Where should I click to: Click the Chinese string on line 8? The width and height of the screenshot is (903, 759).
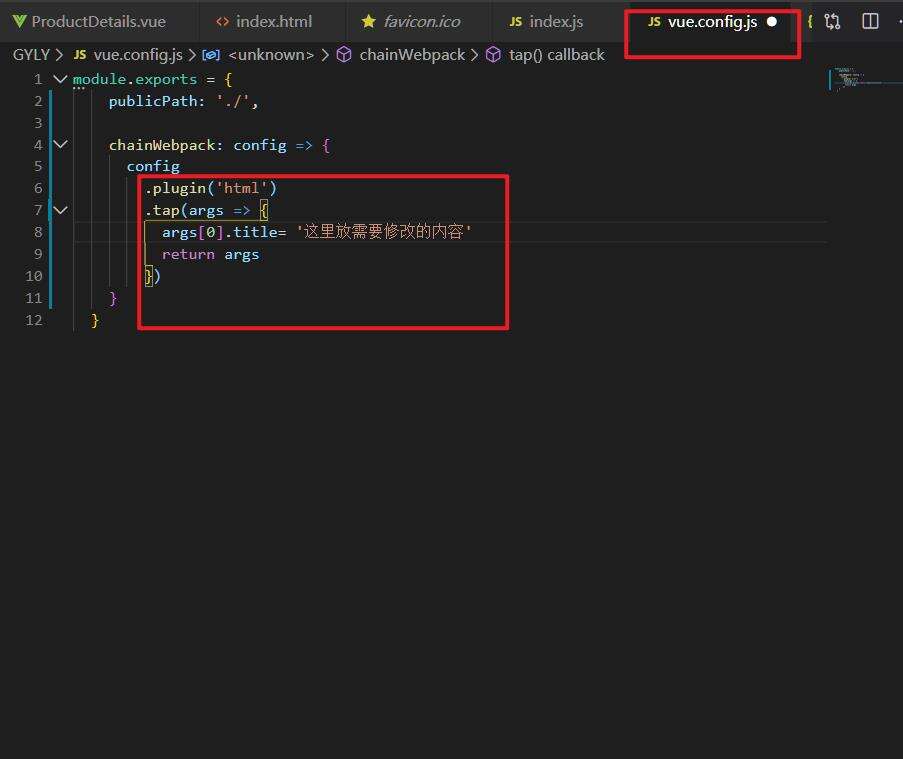pyautogui.click(x=384, y=232)
